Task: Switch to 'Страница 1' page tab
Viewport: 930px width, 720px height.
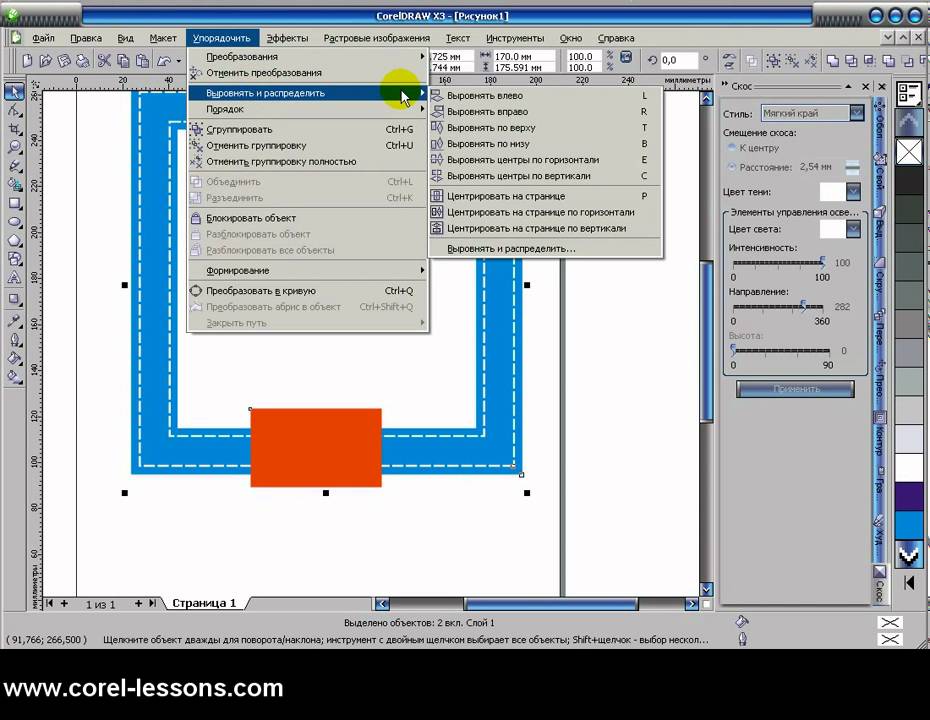Action: click(204, 603)
